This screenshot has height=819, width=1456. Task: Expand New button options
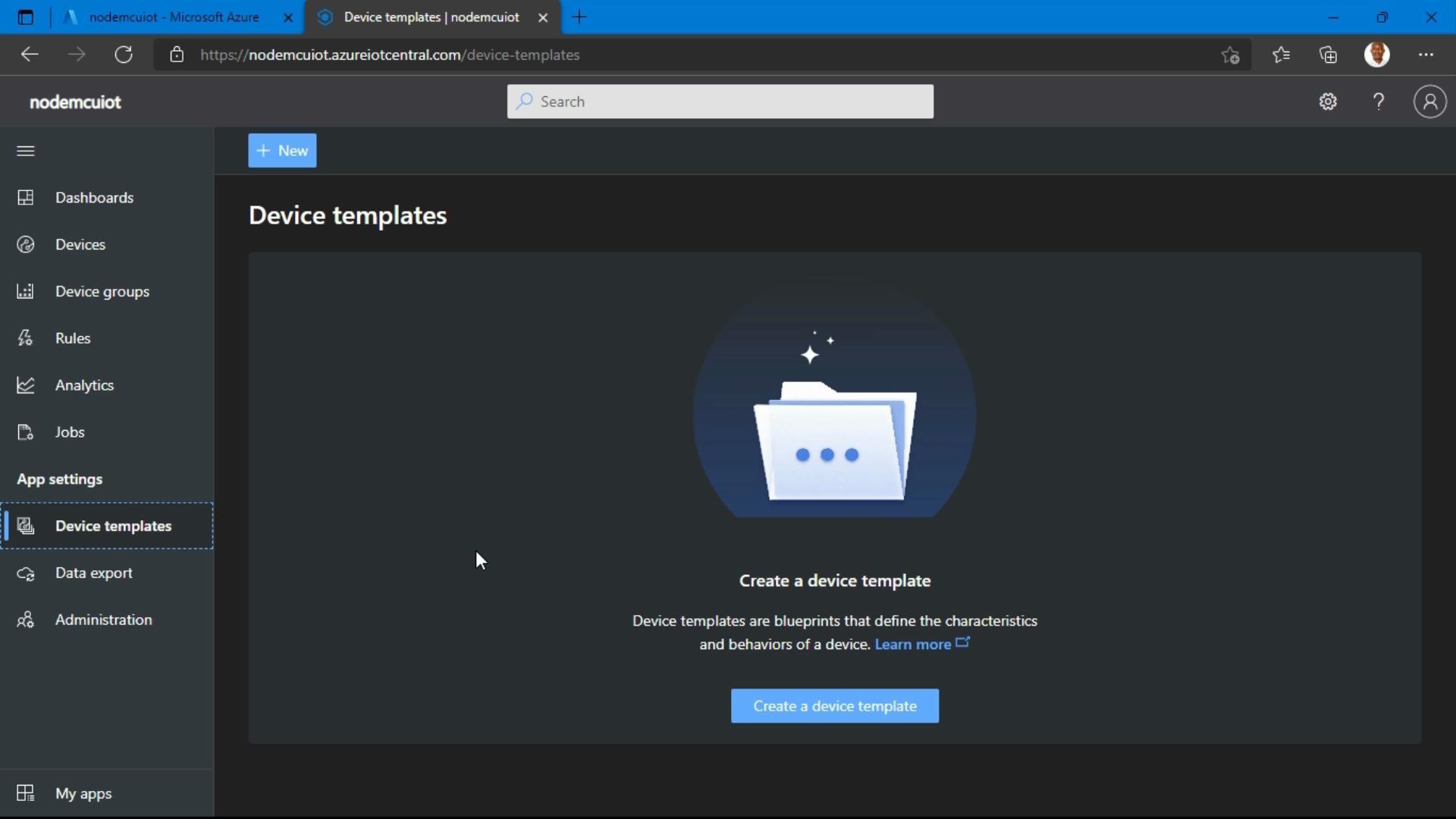pos(281,150)
